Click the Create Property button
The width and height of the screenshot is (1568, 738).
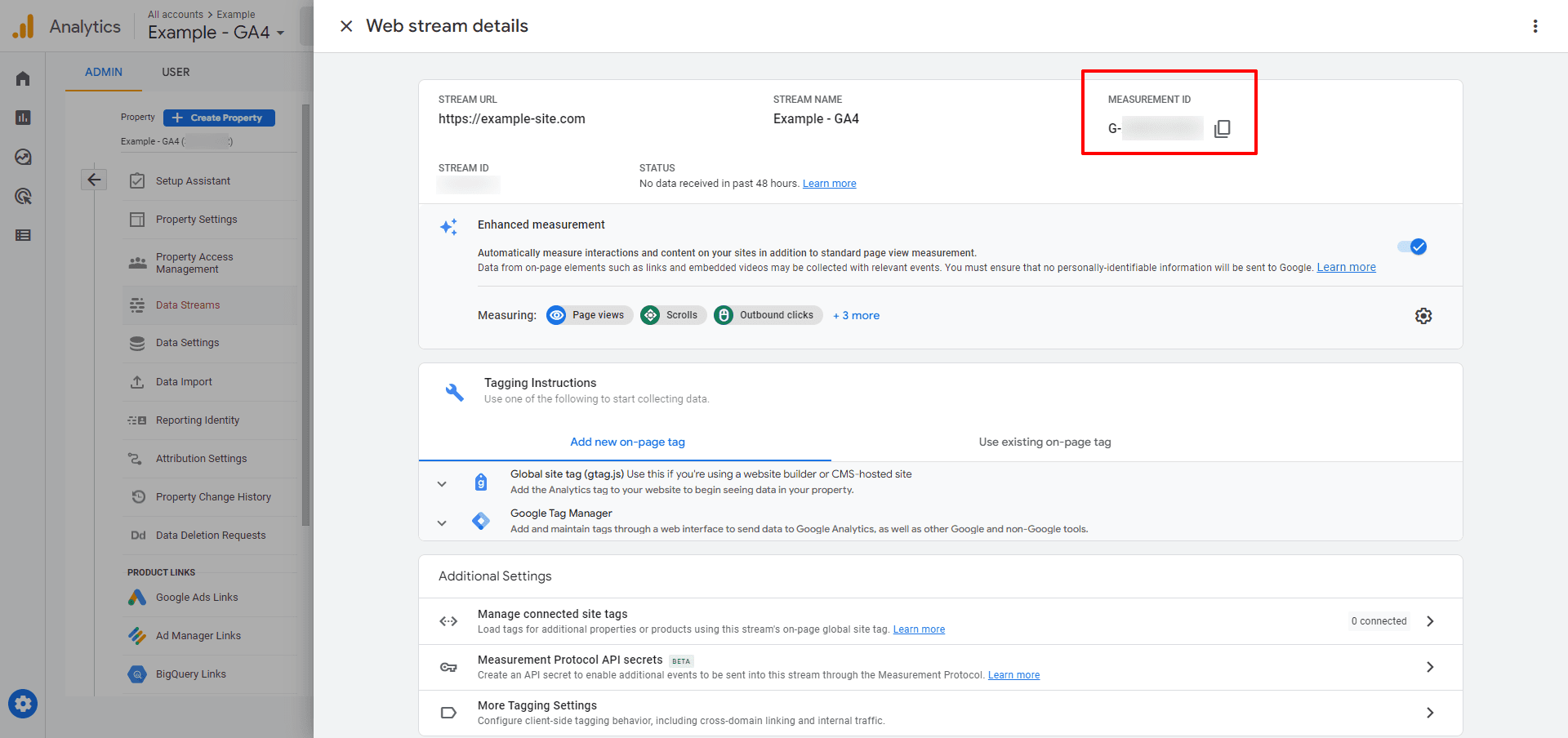(219, 118)
